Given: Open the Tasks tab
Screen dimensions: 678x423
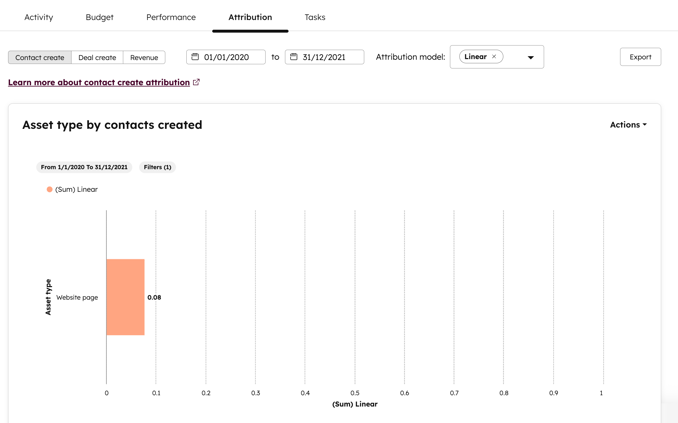Looking at the screenshot, I should 315,17.
